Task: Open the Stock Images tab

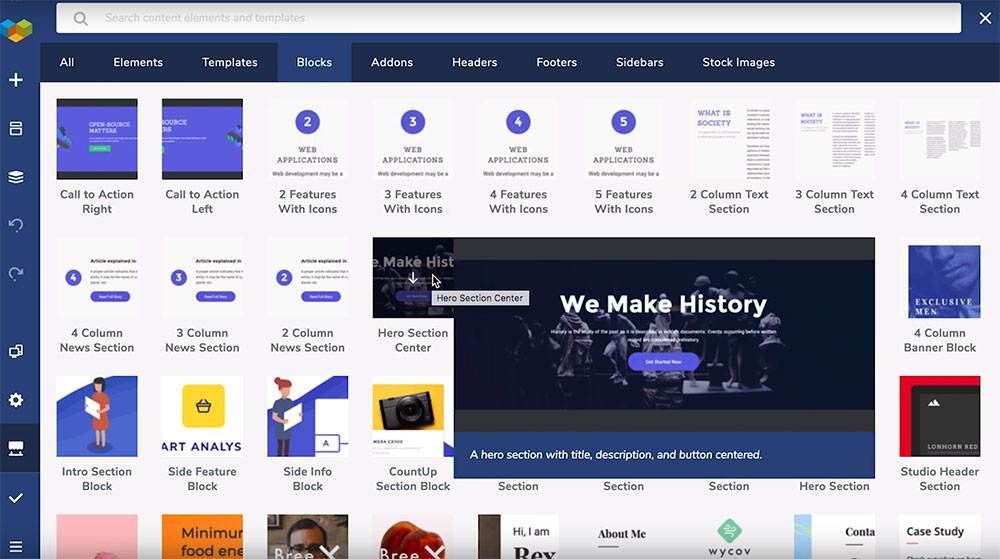Action: pos(739,62)
